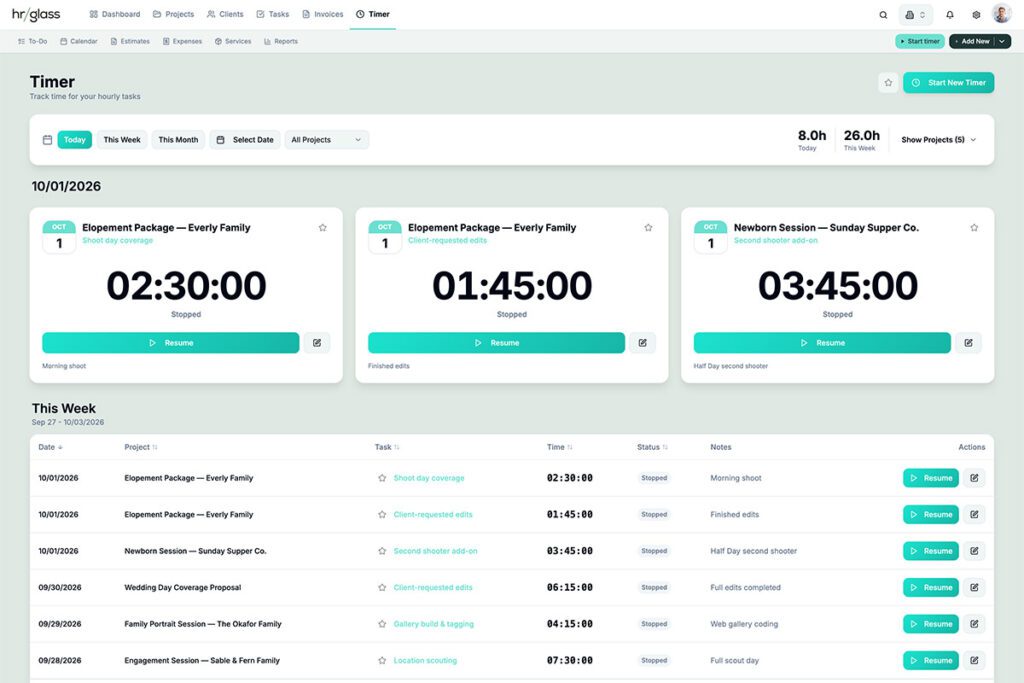Star the Newborn Session timer card
The height and width of the screenshot is (683, 1024).
tap(974, 227)
